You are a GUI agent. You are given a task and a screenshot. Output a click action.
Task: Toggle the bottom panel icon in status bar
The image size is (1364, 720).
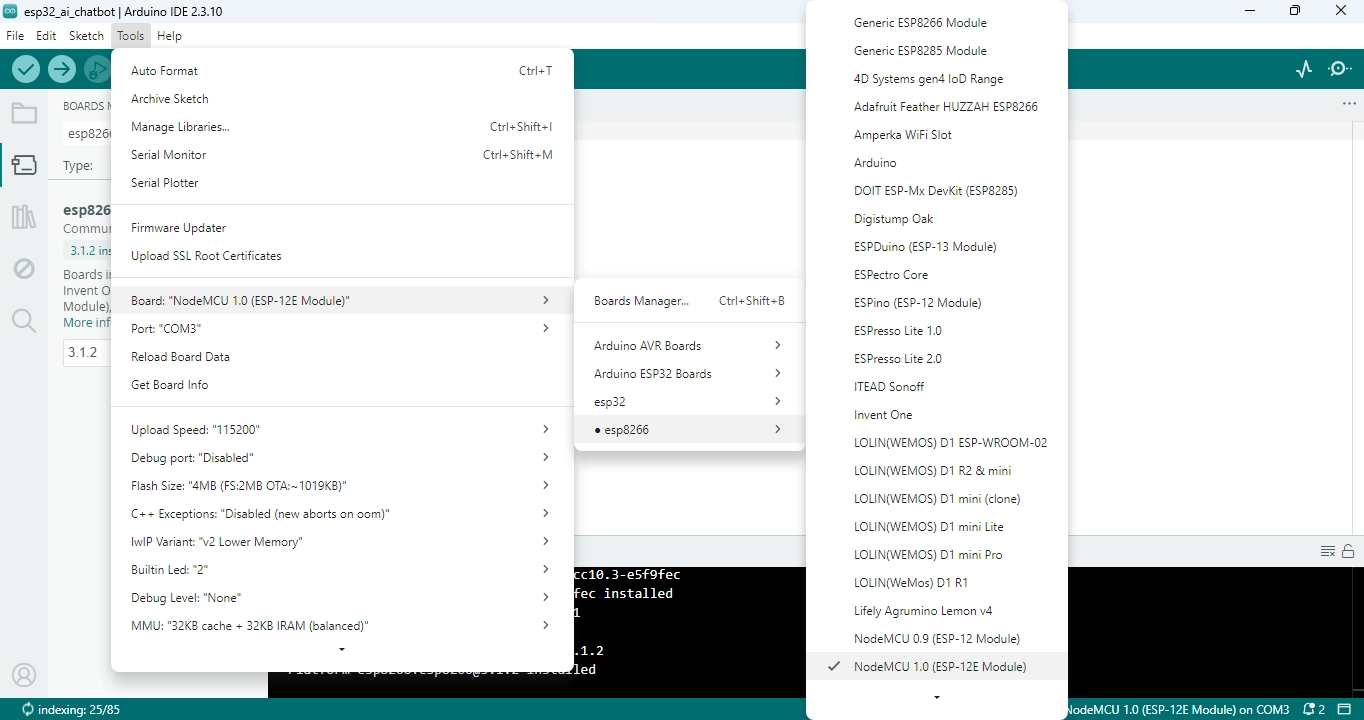pos(1345,709)
